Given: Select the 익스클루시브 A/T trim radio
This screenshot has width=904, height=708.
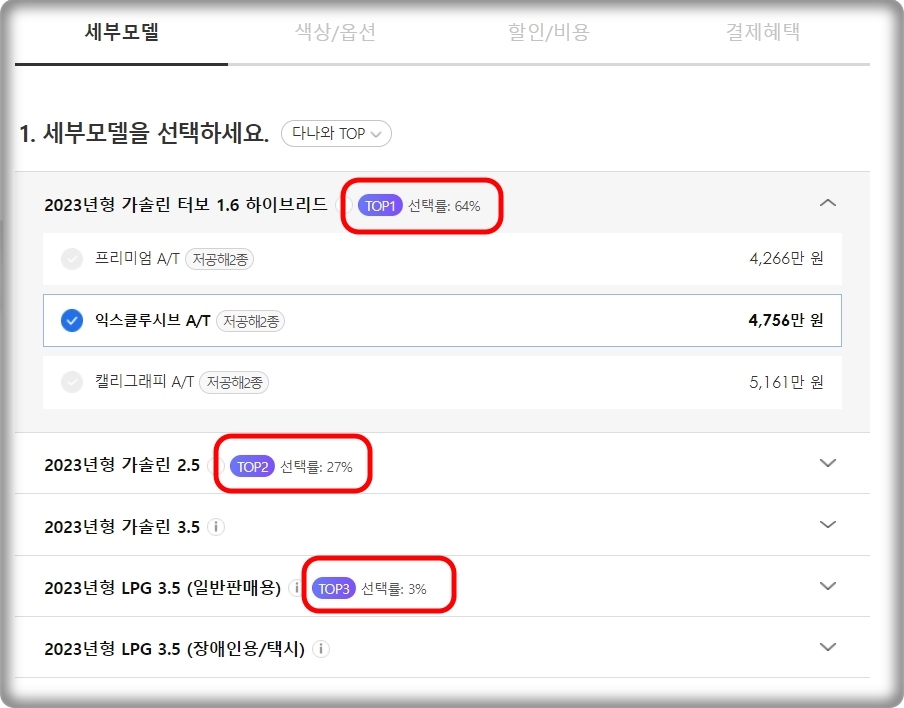Looking at the screenshot, I should pyautogui.click(x=72, y=321).
